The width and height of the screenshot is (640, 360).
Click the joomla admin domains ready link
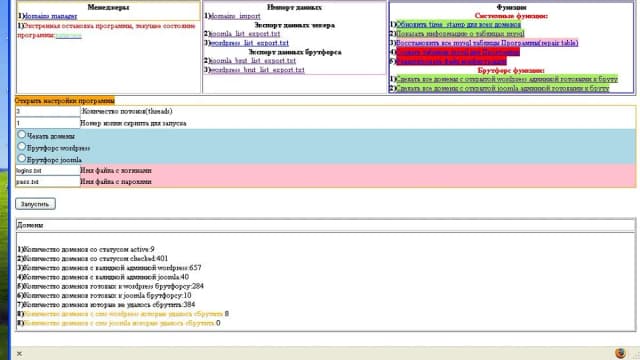click(502, 88)
